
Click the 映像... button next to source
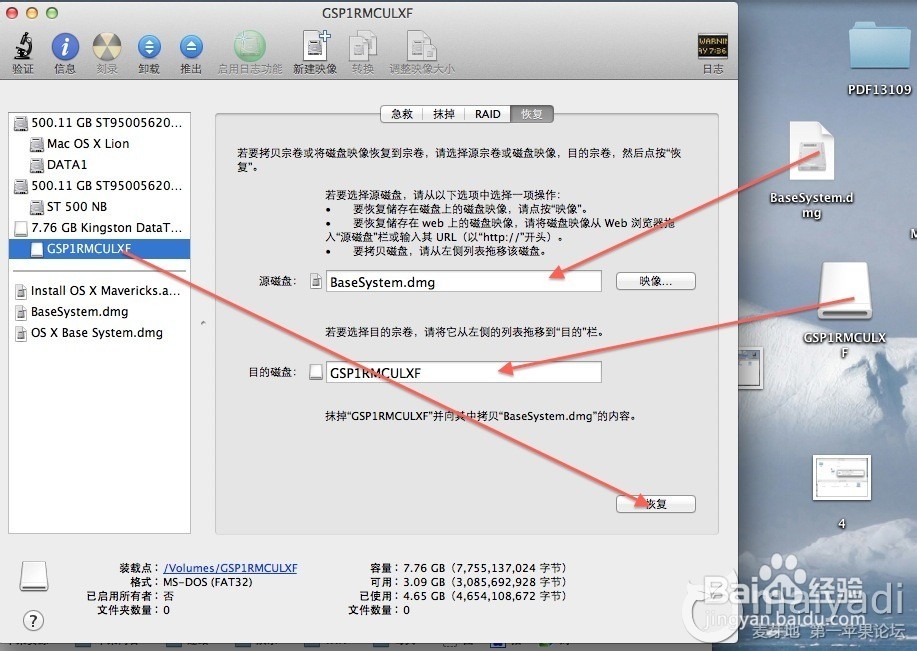click(655, 282)
